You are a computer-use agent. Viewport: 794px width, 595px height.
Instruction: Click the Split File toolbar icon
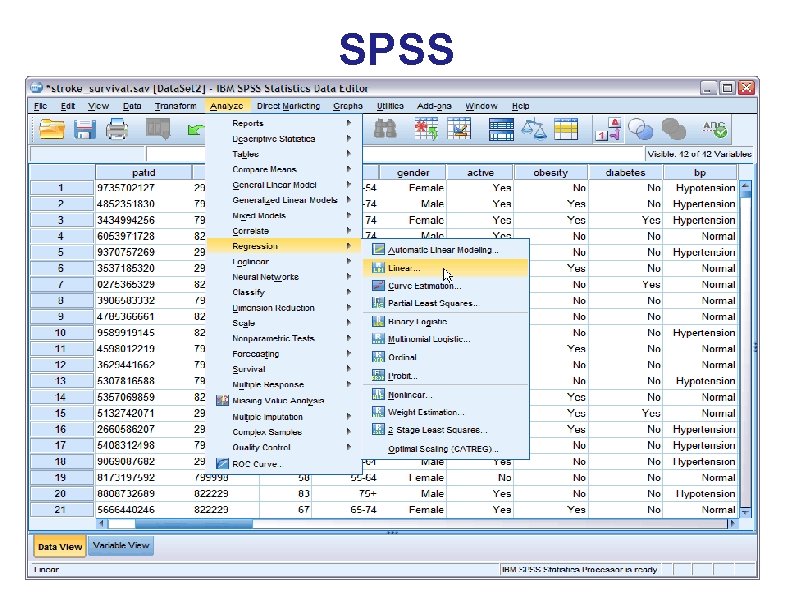(501, 129)
